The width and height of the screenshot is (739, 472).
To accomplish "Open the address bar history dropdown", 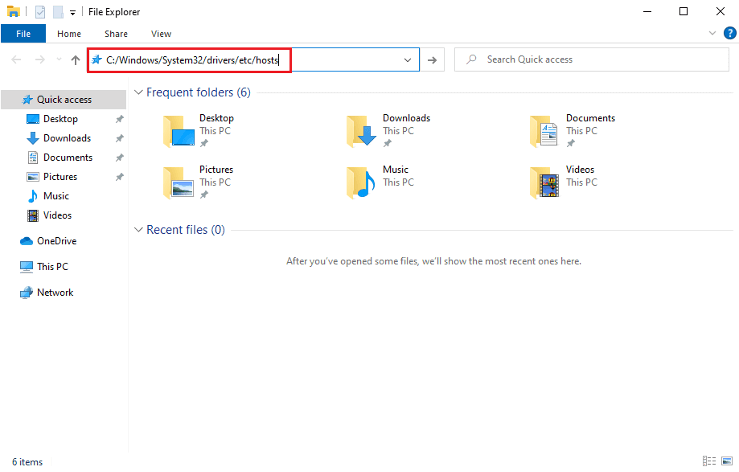I will click(408, 60).
